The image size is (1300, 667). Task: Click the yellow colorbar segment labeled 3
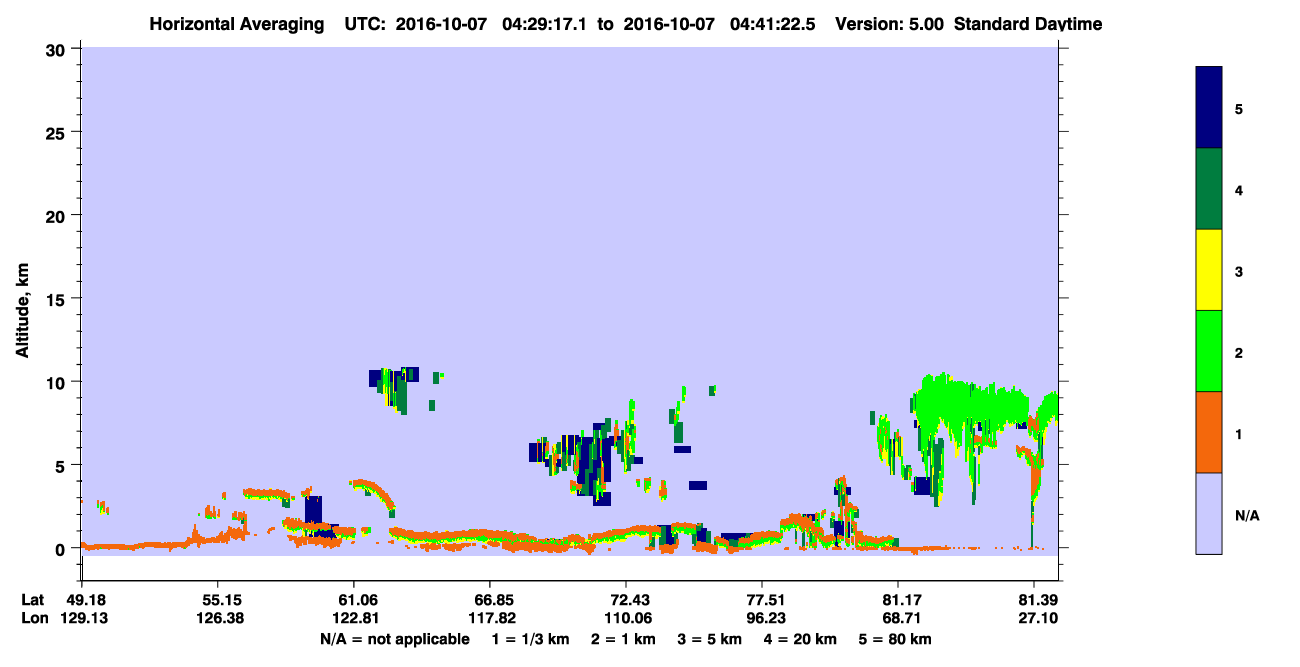pos(1209,270)
